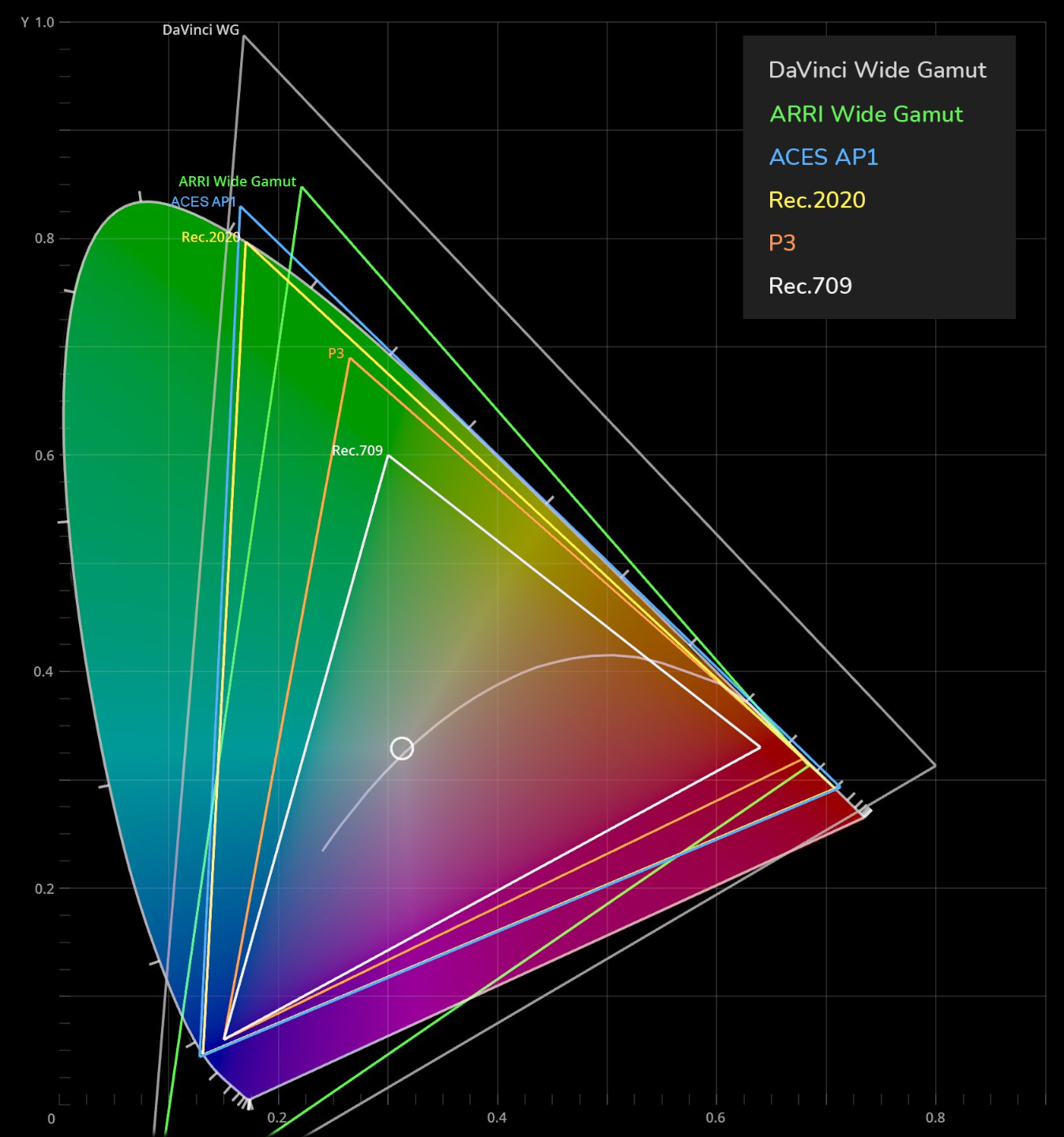This screenshot has width=1064, height=1137.
Task: Click the P3 green primary vertex
Action: [349, 358]
